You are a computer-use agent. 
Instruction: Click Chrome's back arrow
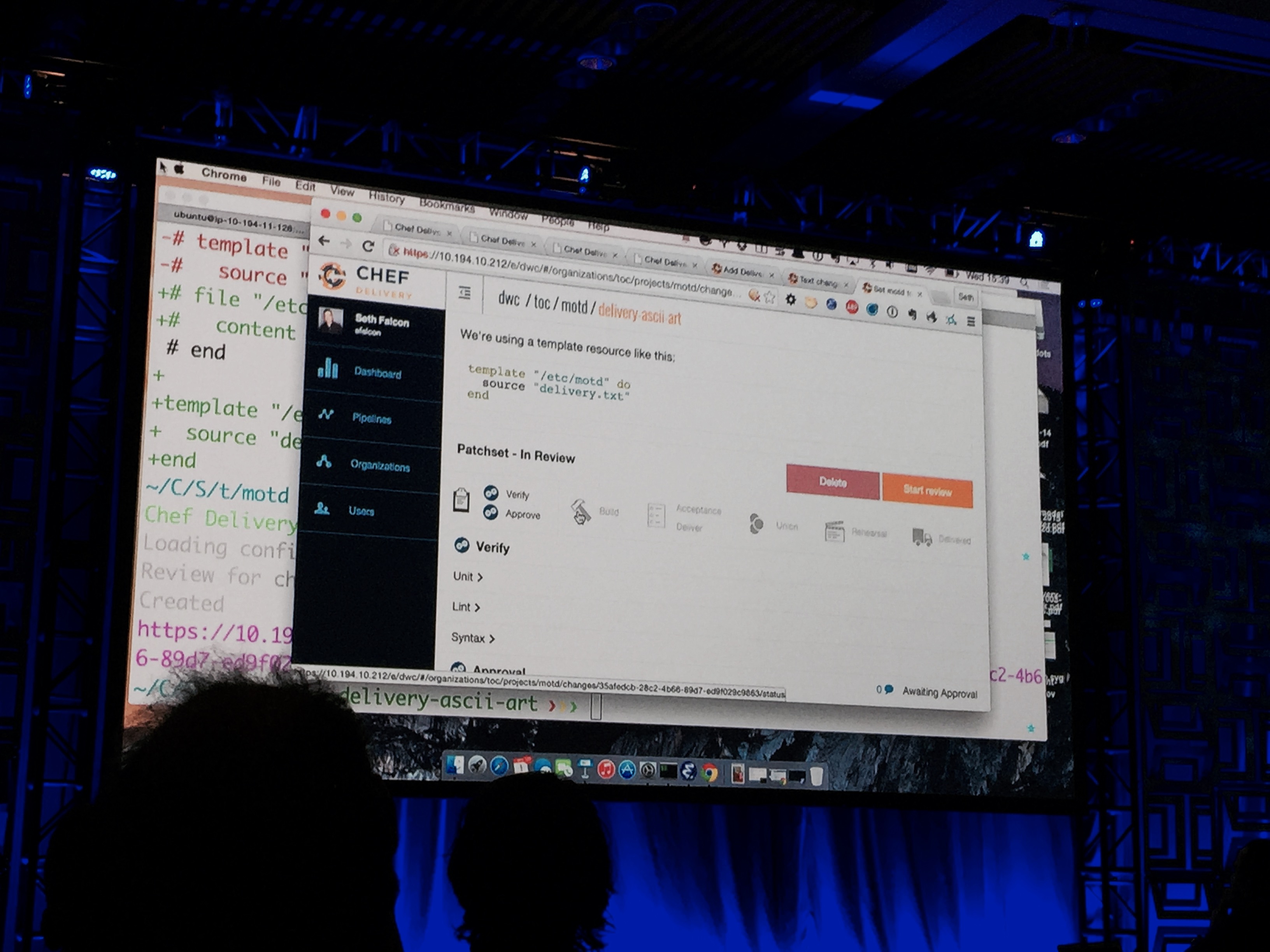(x=324, y=241)
